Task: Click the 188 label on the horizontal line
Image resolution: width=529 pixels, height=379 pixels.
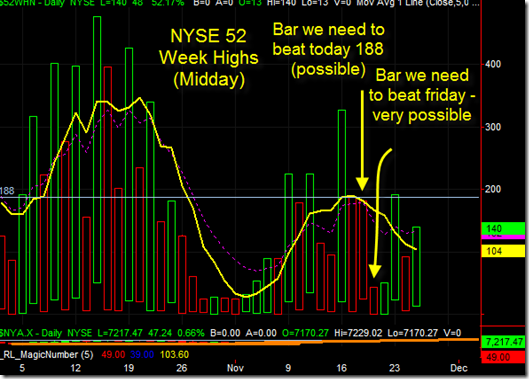Action: 7,191
